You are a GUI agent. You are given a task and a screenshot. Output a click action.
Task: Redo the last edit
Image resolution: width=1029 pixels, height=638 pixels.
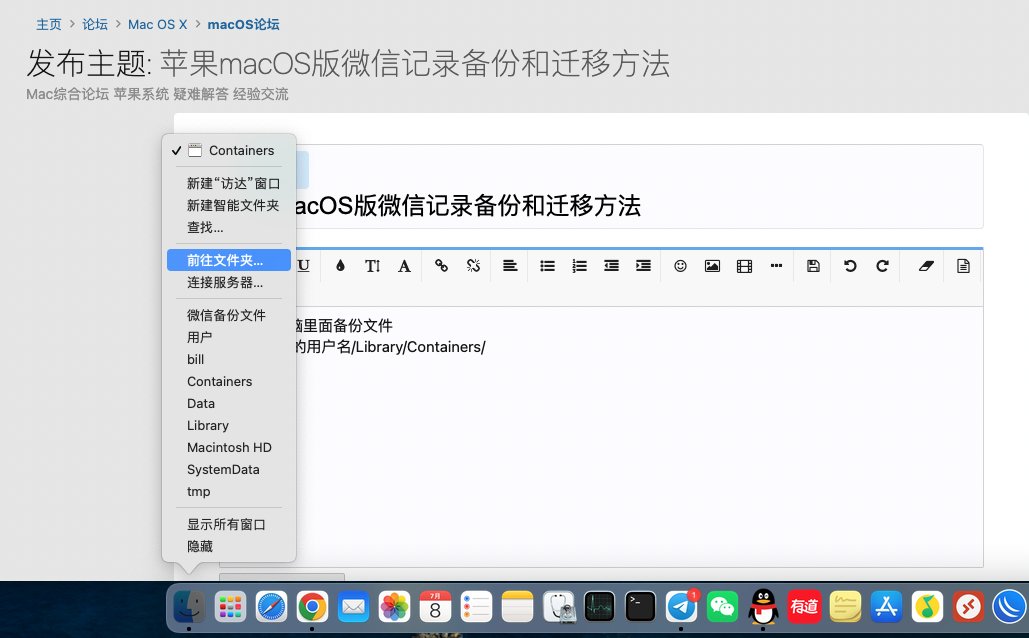(882, 266)
